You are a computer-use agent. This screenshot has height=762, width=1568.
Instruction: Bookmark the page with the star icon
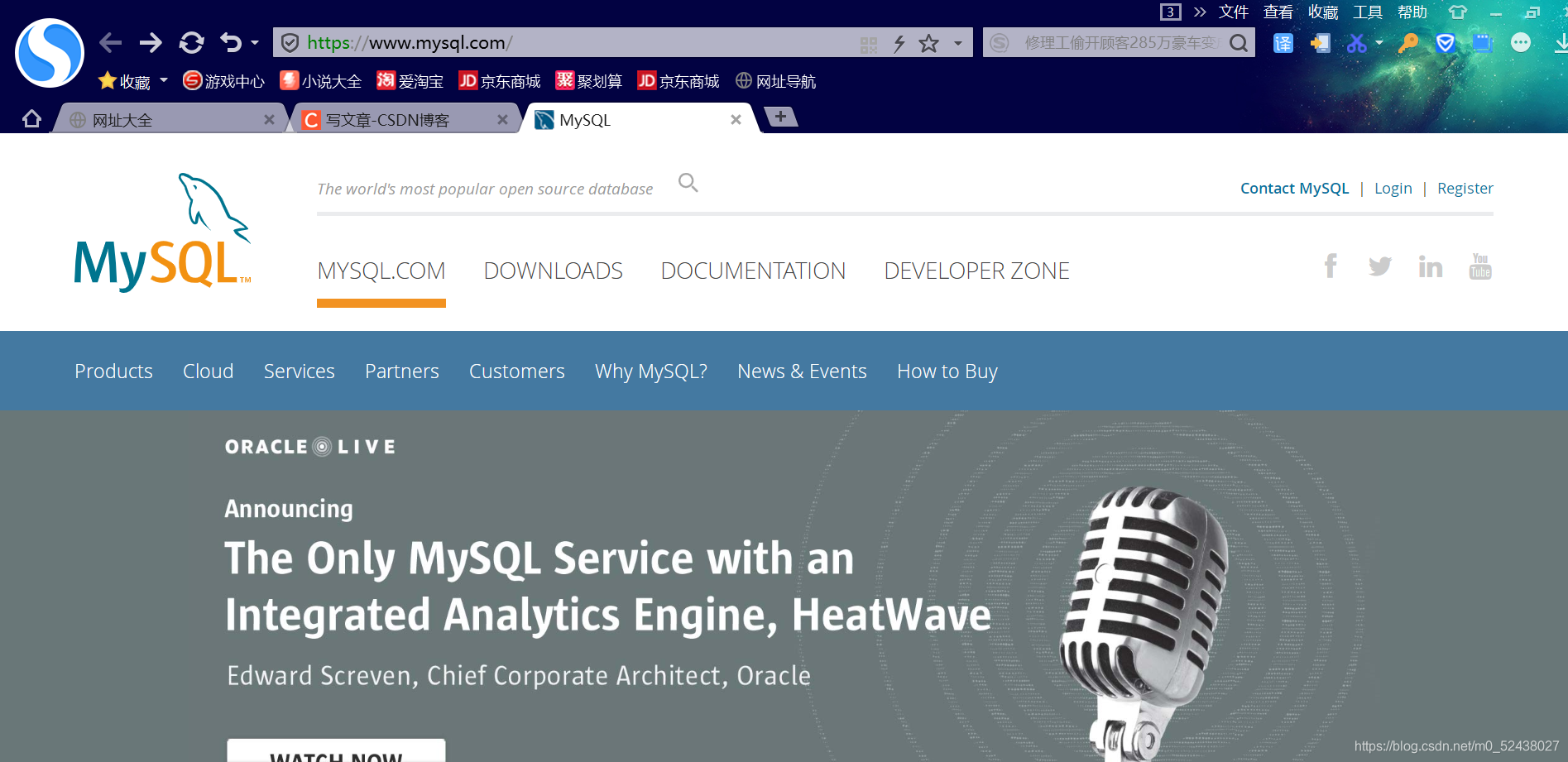click(929, 43)
